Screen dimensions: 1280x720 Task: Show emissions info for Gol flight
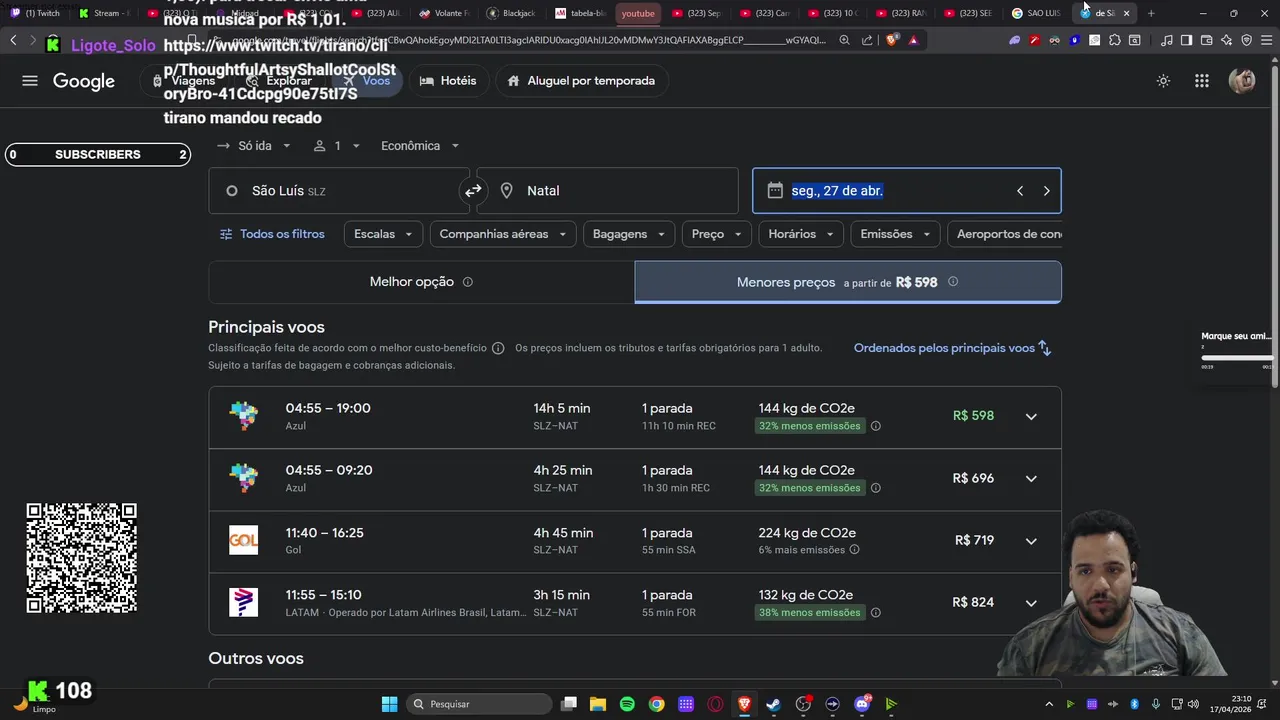point(854,550)
